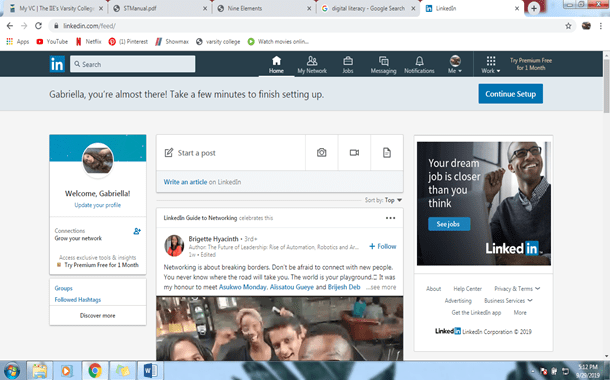Expand the post with see more

(381, 287)
